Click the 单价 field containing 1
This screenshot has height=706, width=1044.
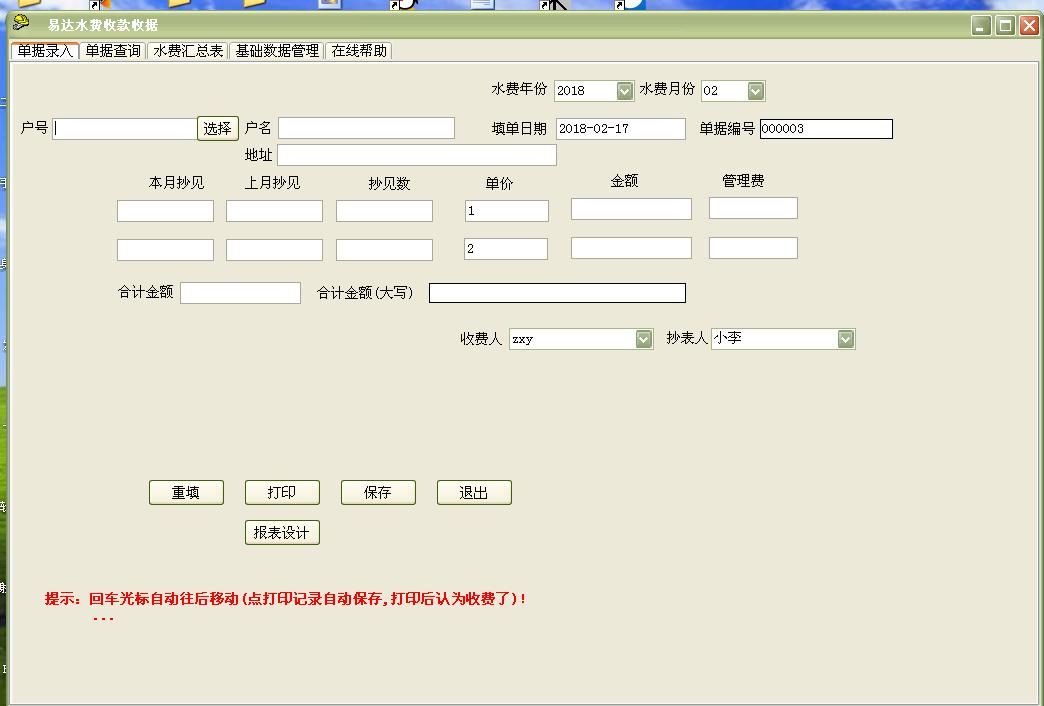507,211
